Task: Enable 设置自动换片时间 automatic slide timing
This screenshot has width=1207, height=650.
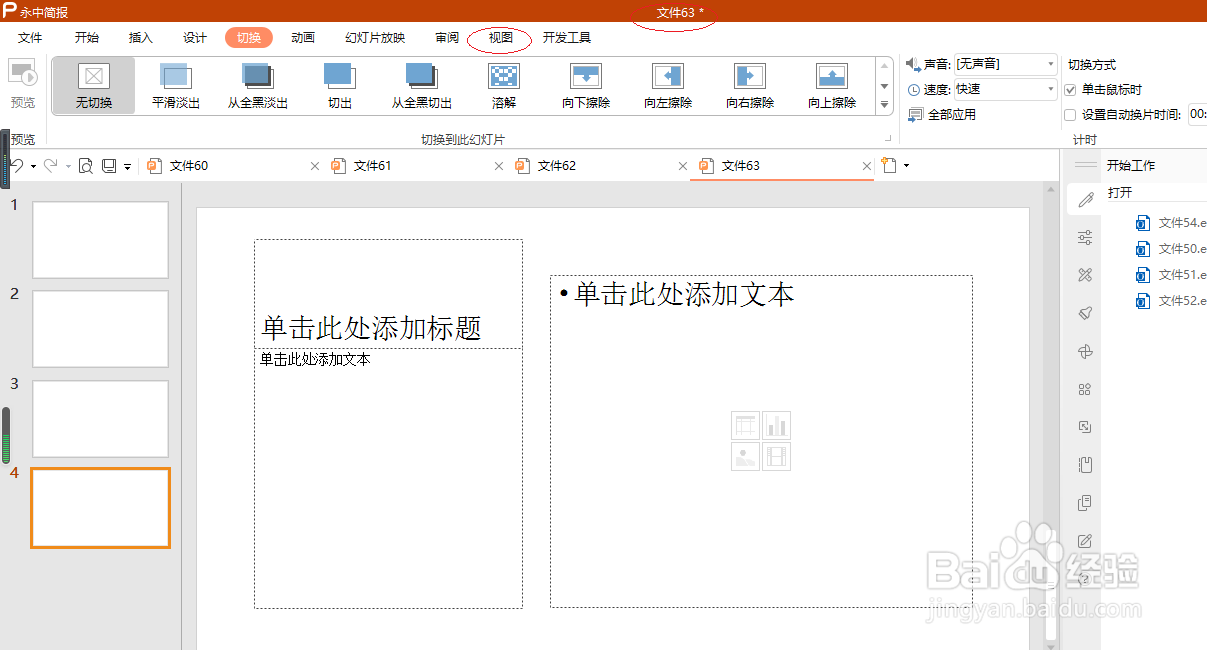Action: coord(1069,113)
